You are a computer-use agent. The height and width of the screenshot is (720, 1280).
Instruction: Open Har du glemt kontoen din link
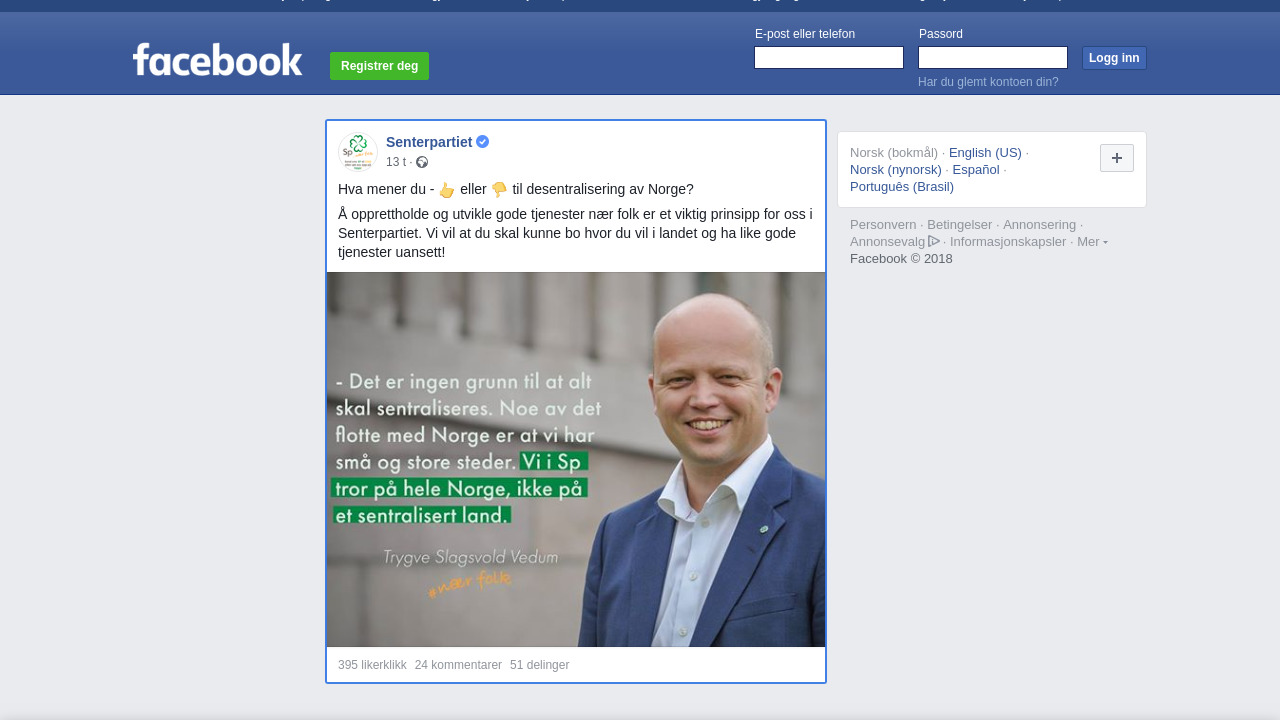coord(988,82)
